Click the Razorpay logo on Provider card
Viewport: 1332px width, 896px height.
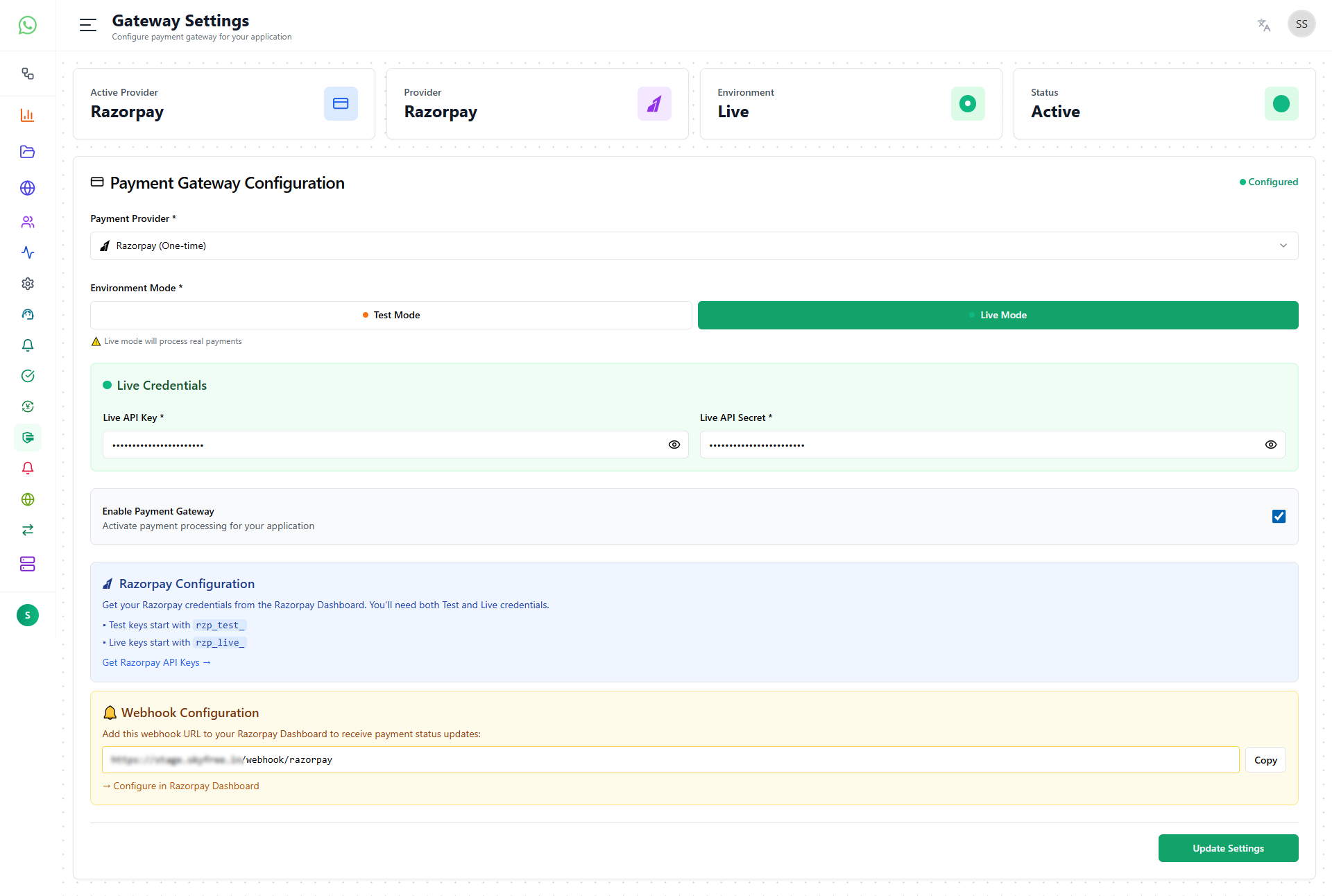click(x=654, y=103)
